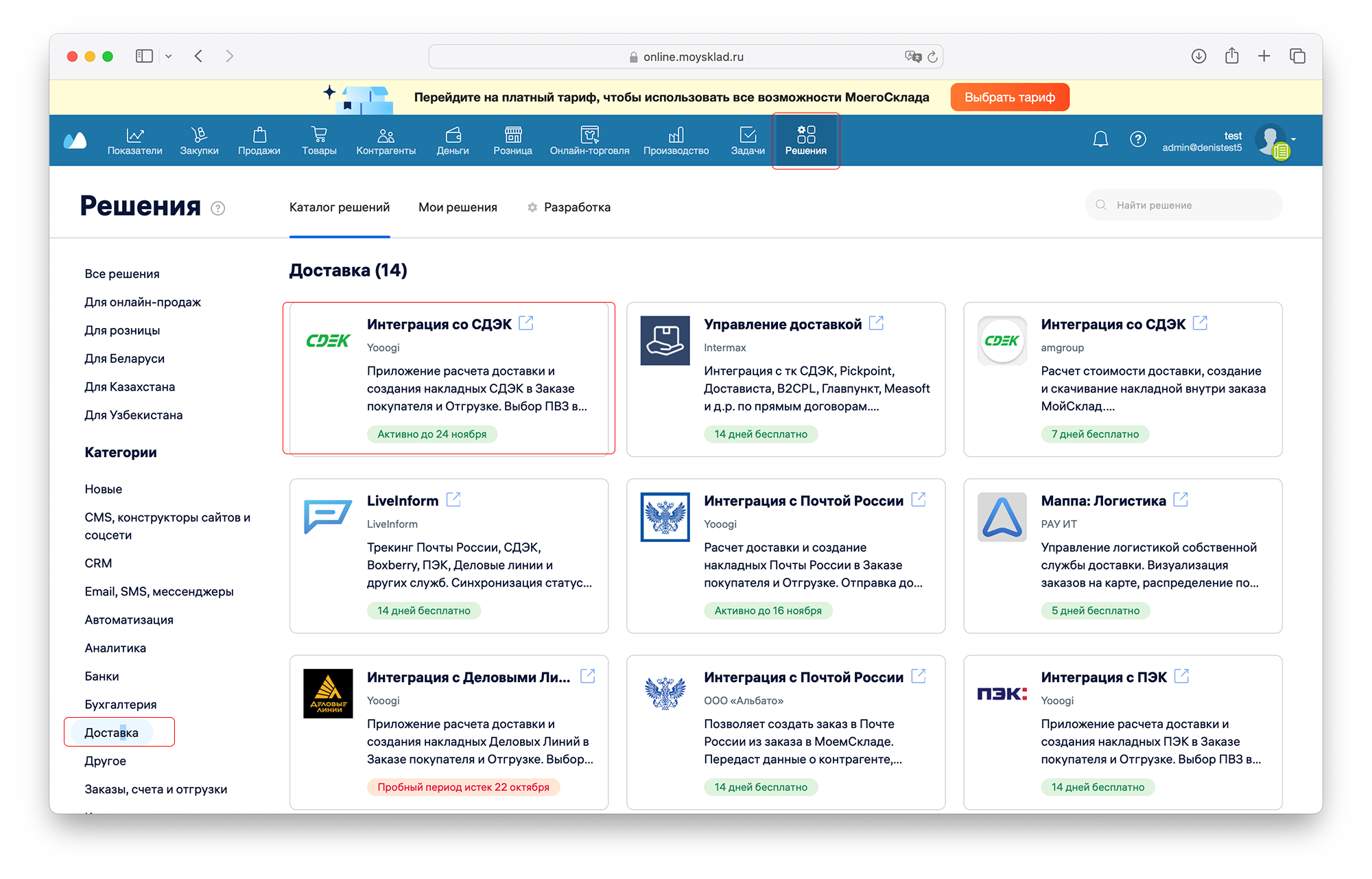The width and height of the screenshot is (1372, 879).
Task: Click the help icon beside Решения heading
Action: pos(217,209)
